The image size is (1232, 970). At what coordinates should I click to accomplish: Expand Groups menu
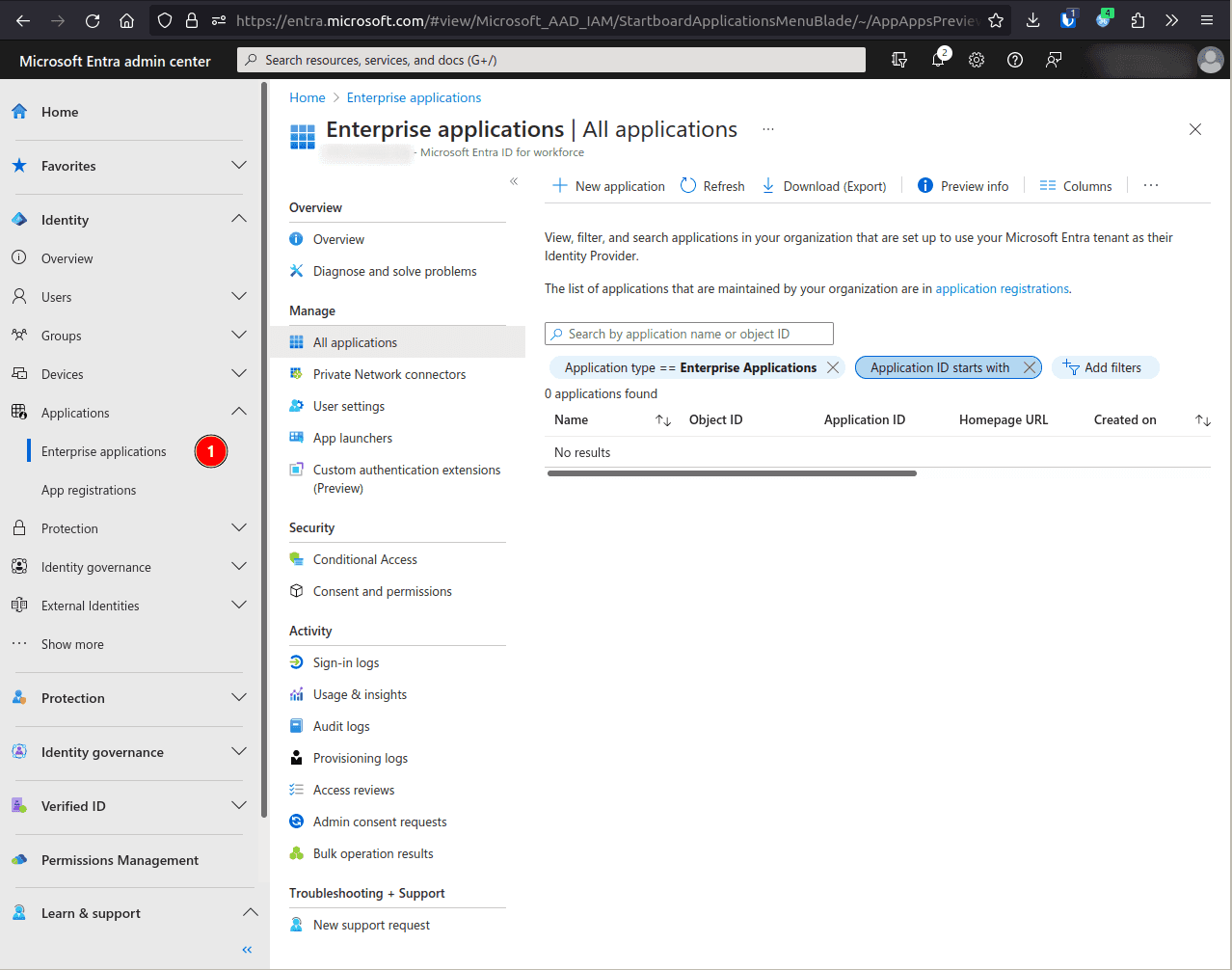point(239,335)
